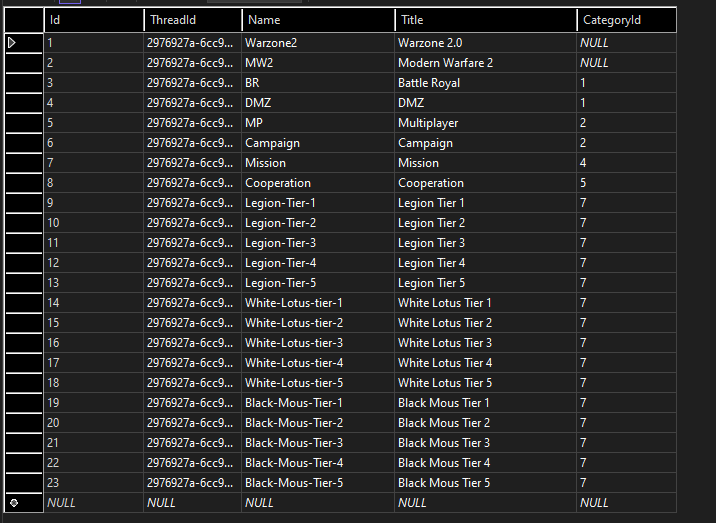The image size is (716, 523).
Task: Click the Name cell 'DMZ'
Action: pyautogui.click(x=318, y=103)
